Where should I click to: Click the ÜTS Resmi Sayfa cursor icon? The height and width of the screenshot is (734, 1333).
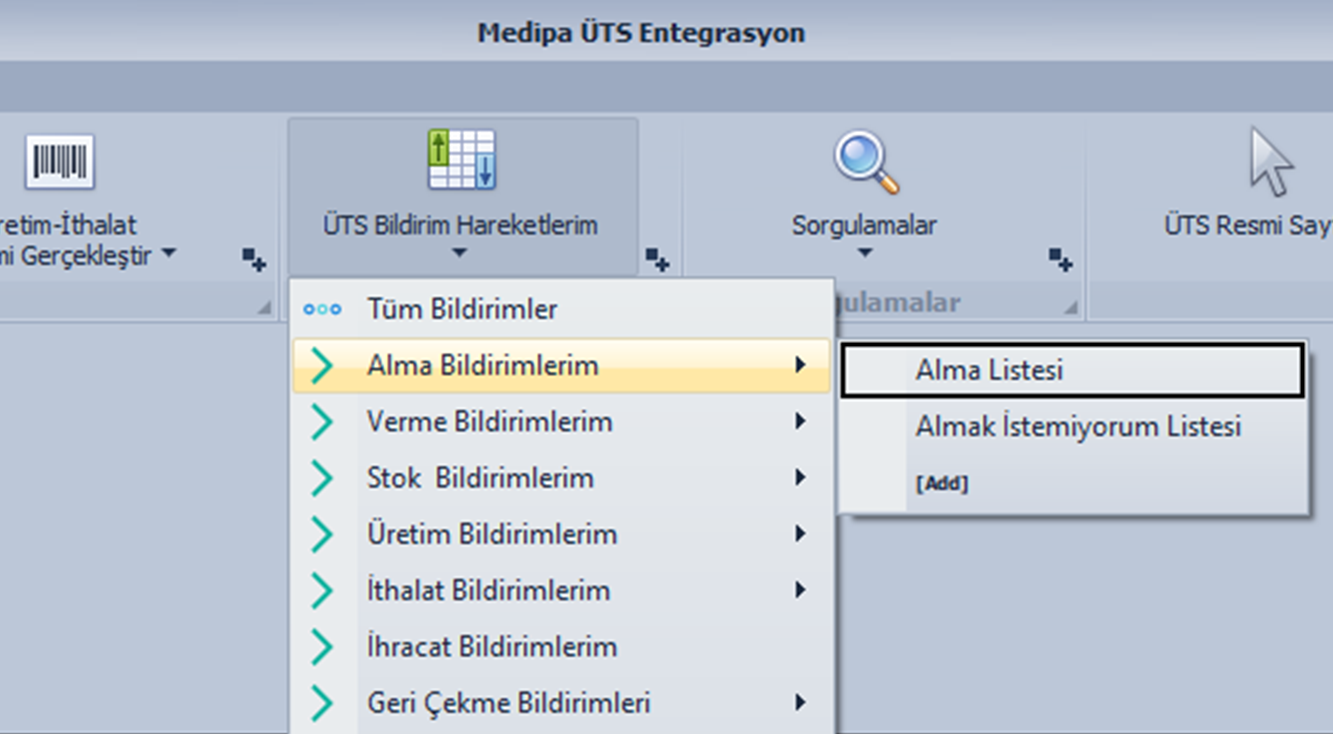[1269, 163]
